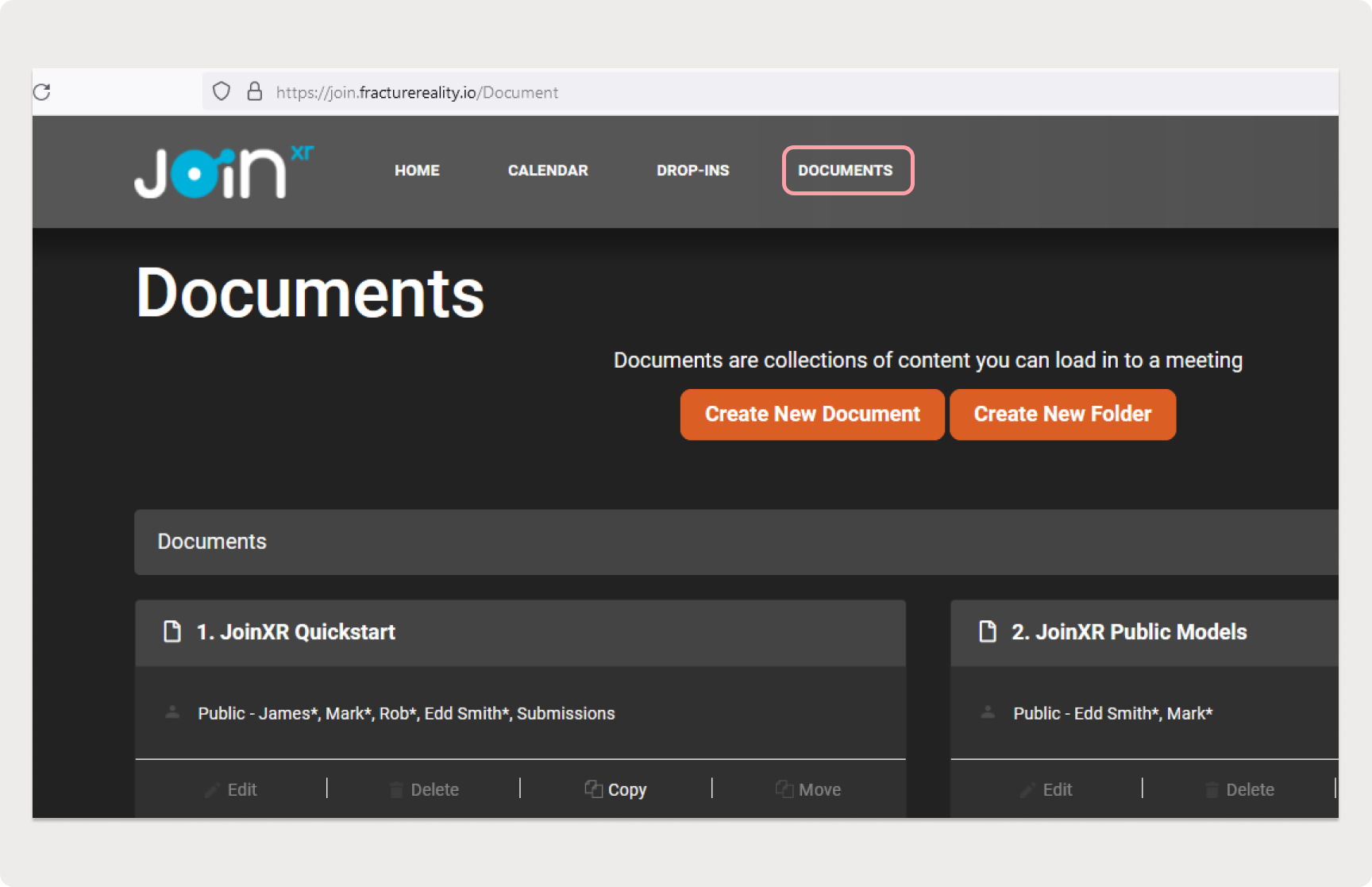The width and height of the screenshot is (1372, 887).
Task: Click the person icon beside Public - Edd Smith*
Action: coord(987,712)
